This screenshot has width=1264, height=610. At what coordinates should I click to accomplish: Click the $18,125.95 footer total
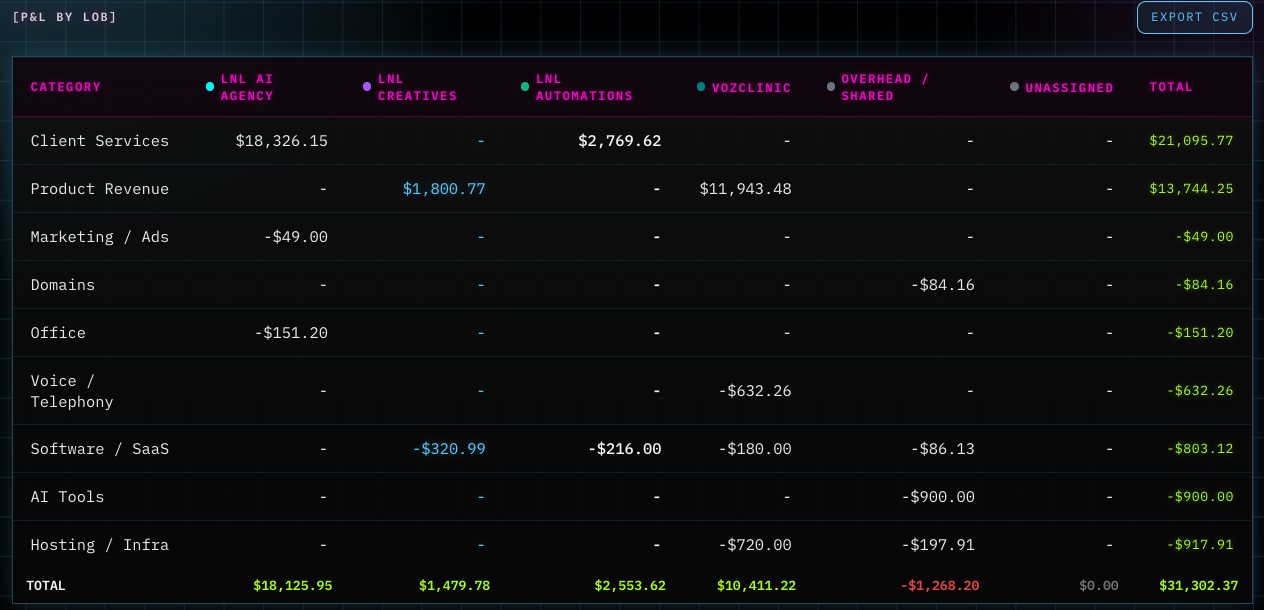[293, 586]
